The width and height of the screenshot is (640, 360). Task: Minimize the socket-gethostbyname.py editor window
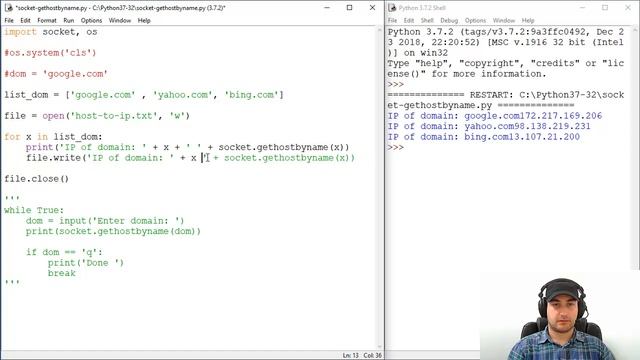tap(327, 8)
